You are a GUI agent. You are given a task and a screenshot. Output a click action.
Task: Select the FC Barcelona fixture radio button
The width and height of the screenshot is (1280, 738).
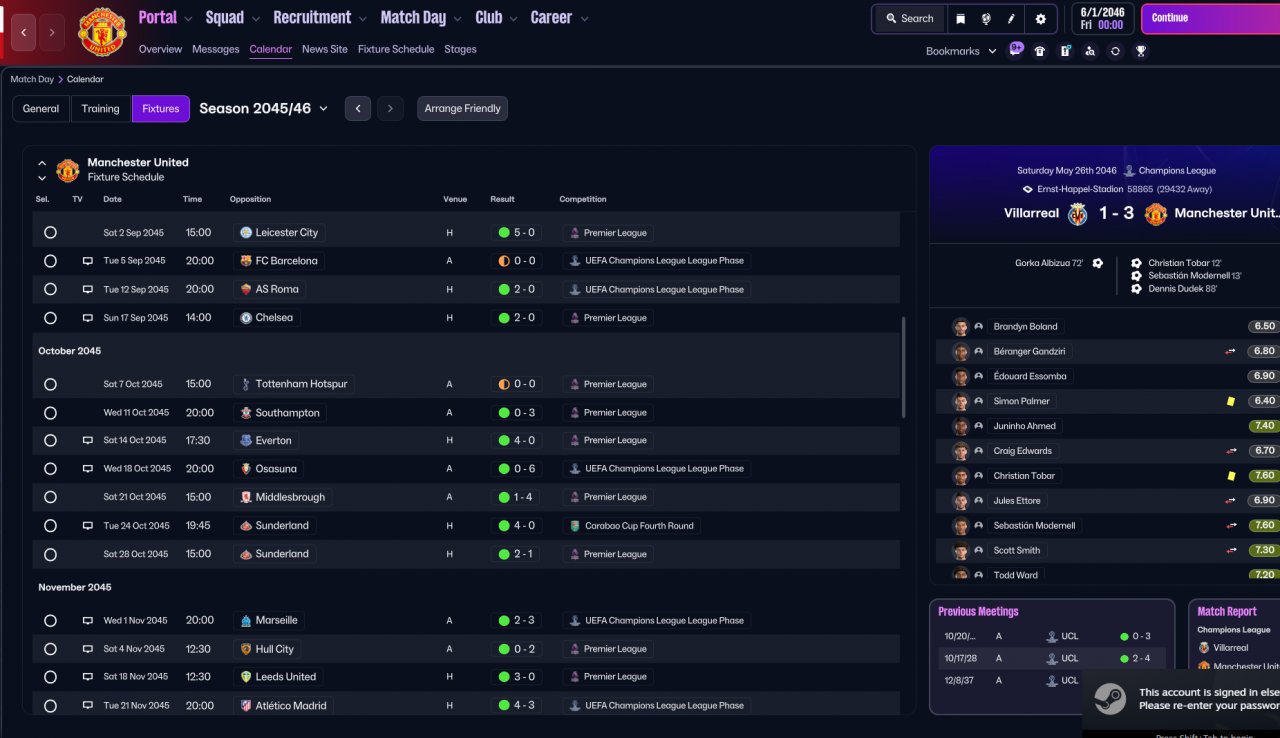coord(50,261)
